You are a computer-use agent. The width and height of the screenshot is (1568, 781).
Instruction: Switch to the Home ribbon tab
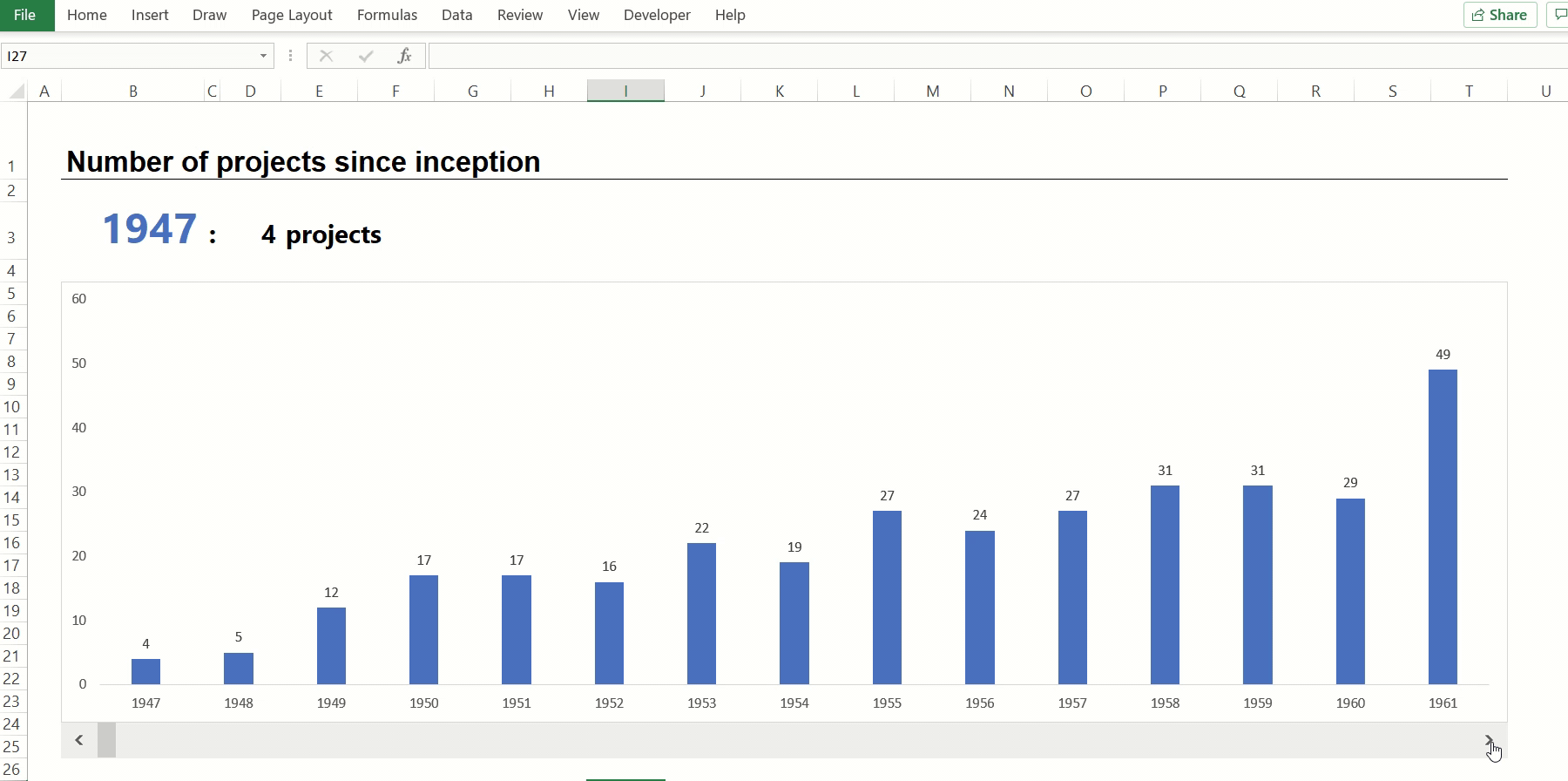click(87, 15)
